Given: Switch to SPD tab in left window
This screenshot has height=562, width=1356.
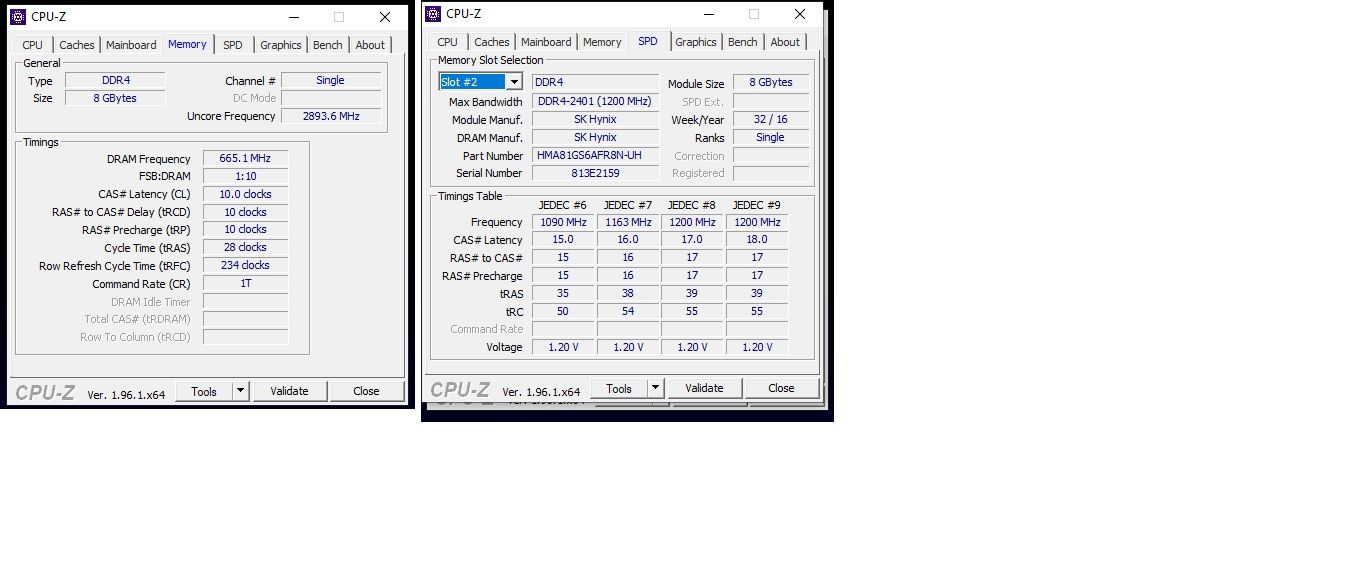Looking at the screenshot, I should tap(233, 45).
